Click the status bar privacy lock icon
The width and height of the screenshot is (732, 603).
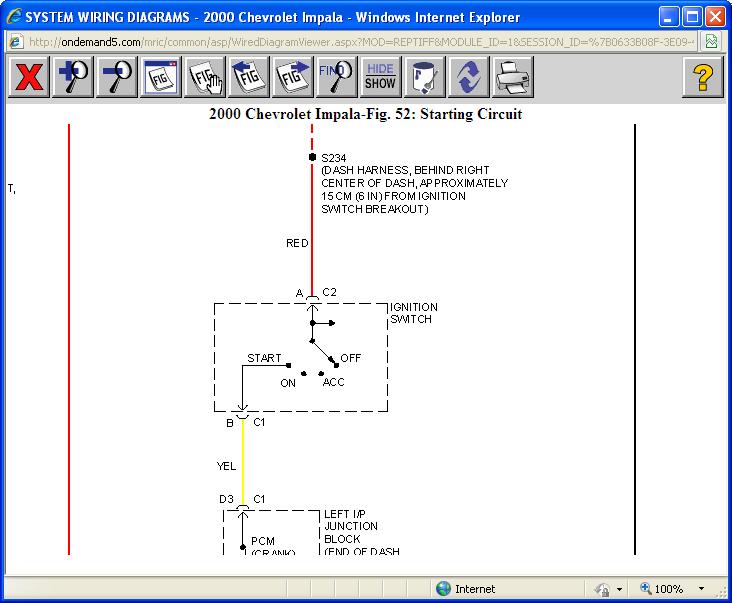pyautogui.click(x=603, y=589)
